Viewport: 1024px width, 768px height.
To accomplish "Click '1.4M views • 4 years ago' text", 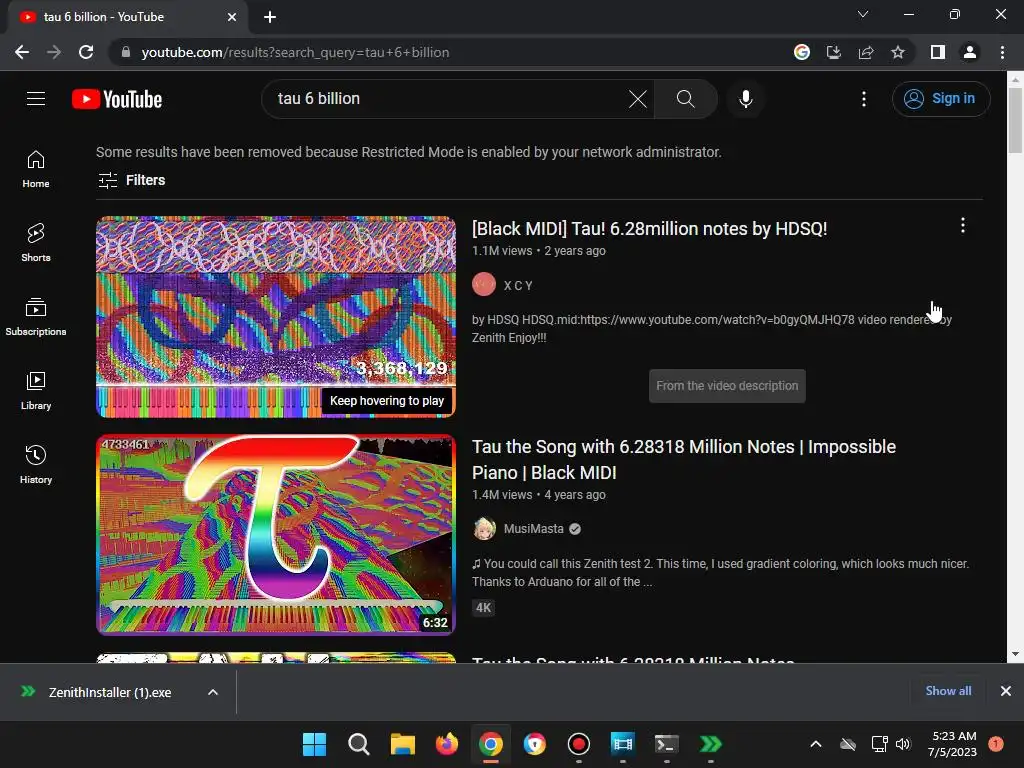I will coord(539,495).
